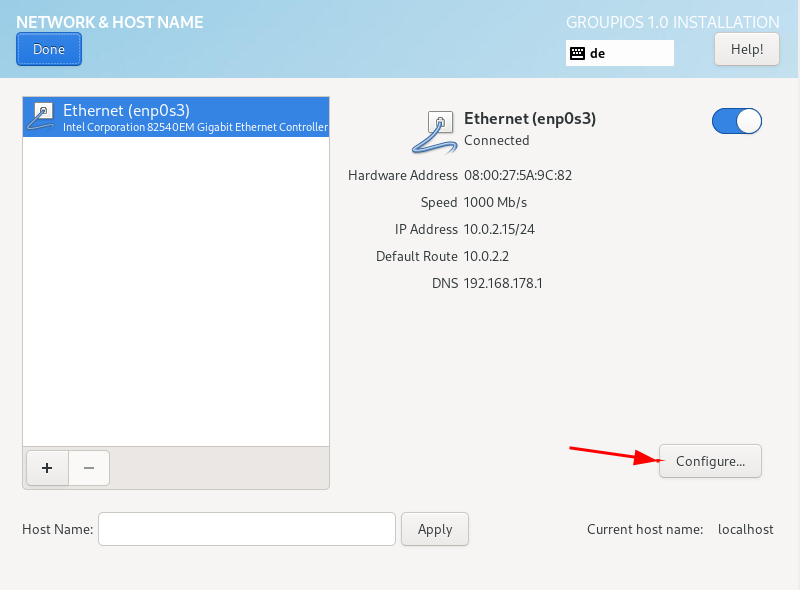Click the keyboard icon in the layout box
800x590 pixels.
pos(580,52)
